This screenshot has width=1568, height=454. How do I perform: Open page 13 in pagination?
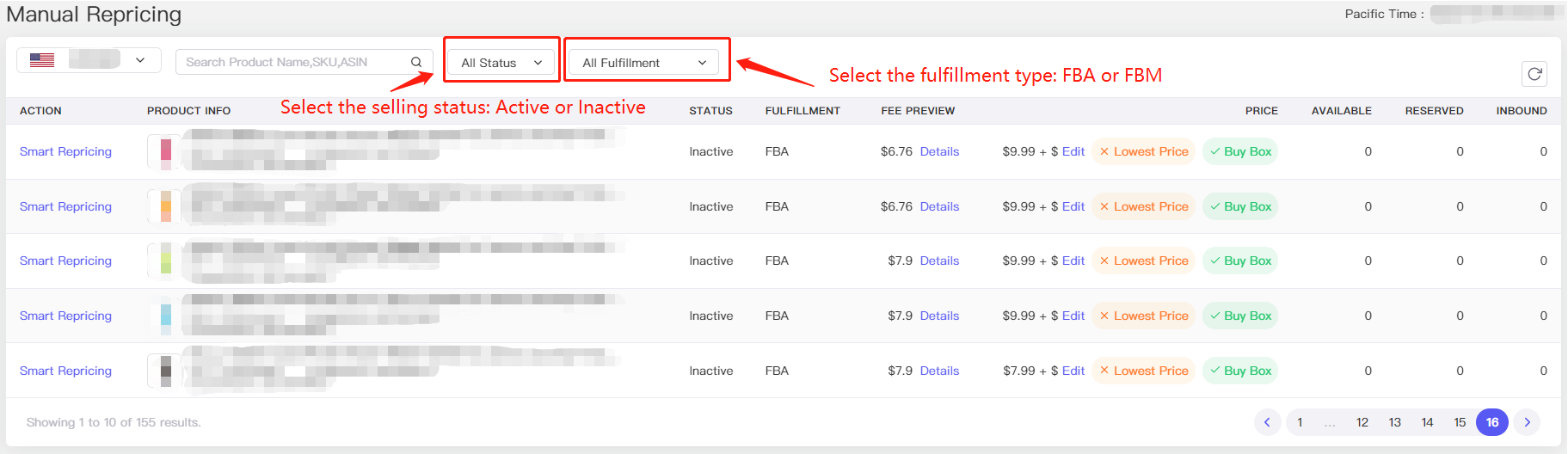click(x=1395, y=422)
